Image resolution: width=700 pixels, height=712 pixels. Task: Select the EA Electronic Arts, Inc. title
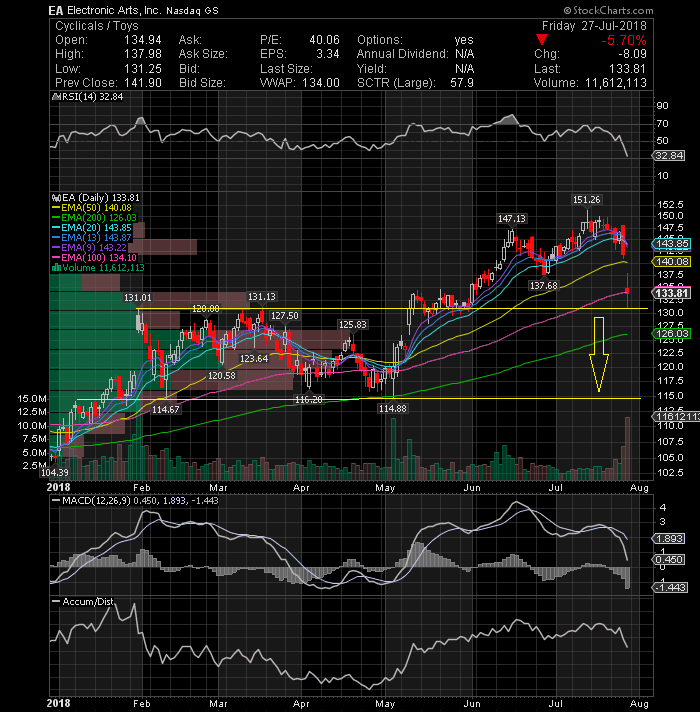(x=105, y=10)
